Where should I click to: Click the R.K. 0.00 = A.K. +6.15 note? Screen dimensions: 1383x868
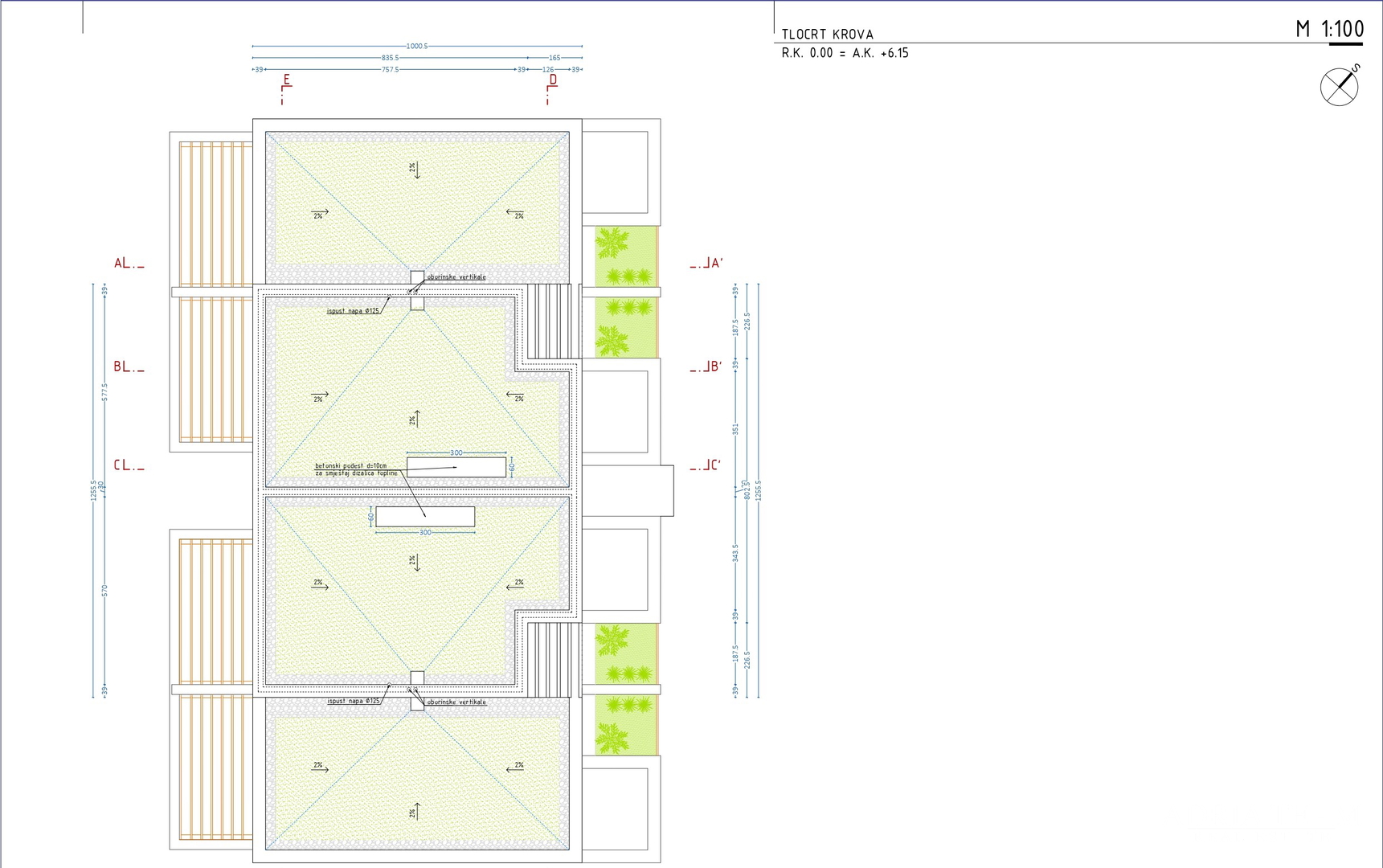[x=845, y=54]
